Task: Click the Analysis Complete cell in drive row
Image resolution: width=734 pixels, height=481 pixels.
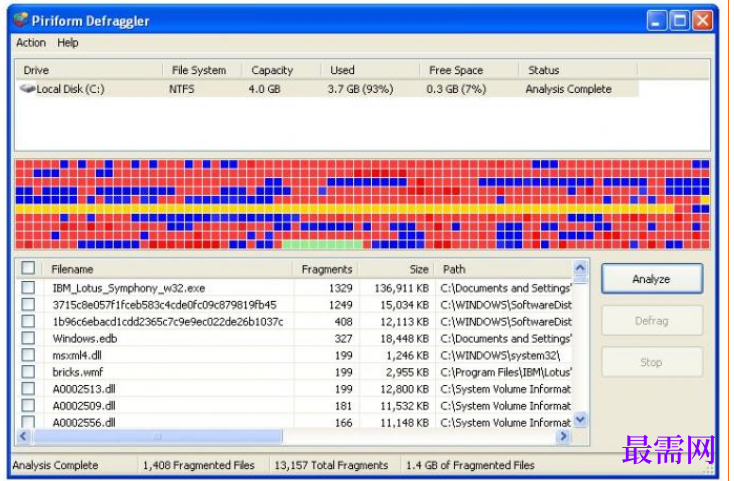Action: click(568, 89)
